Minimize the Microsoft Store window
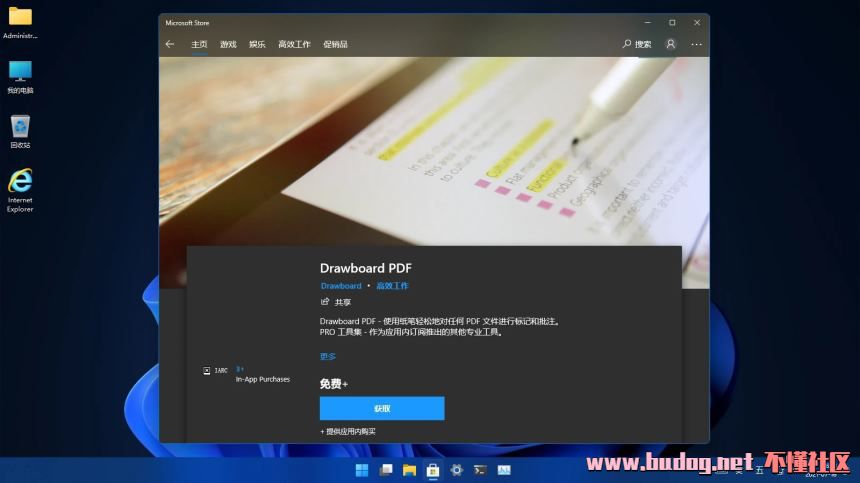 point(648,22)
